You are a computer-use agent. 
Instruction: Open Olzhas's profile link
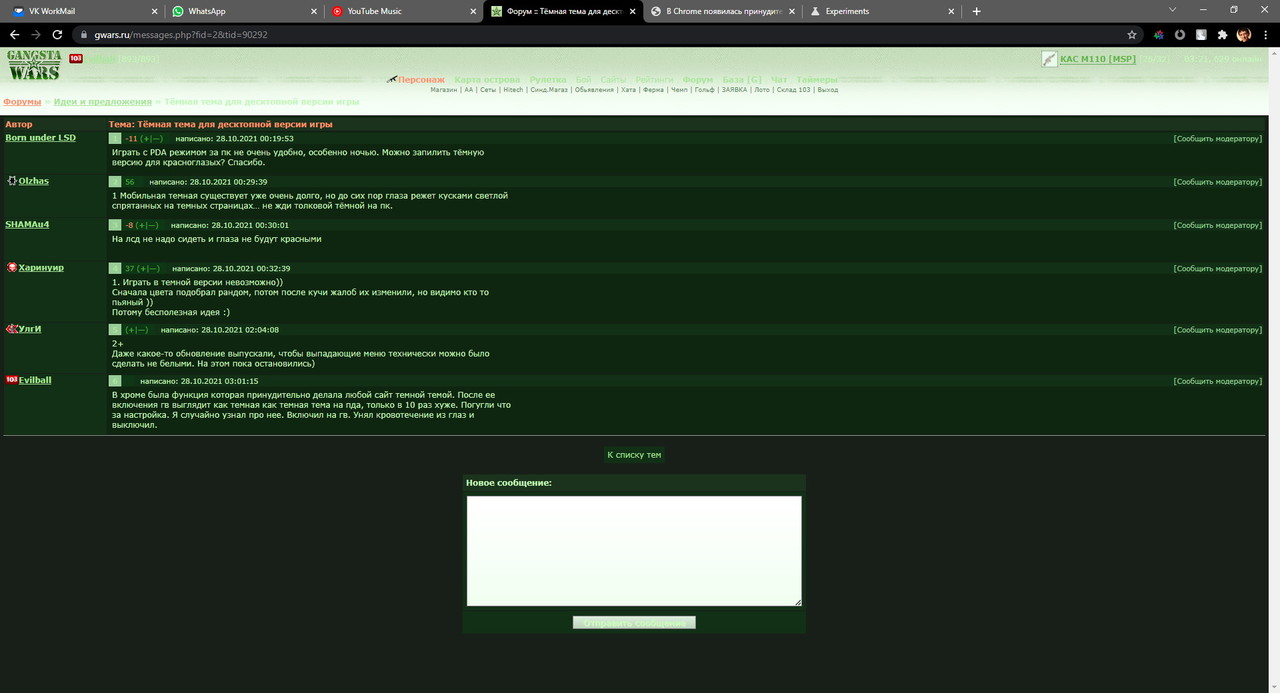click(x=33, y=181)
